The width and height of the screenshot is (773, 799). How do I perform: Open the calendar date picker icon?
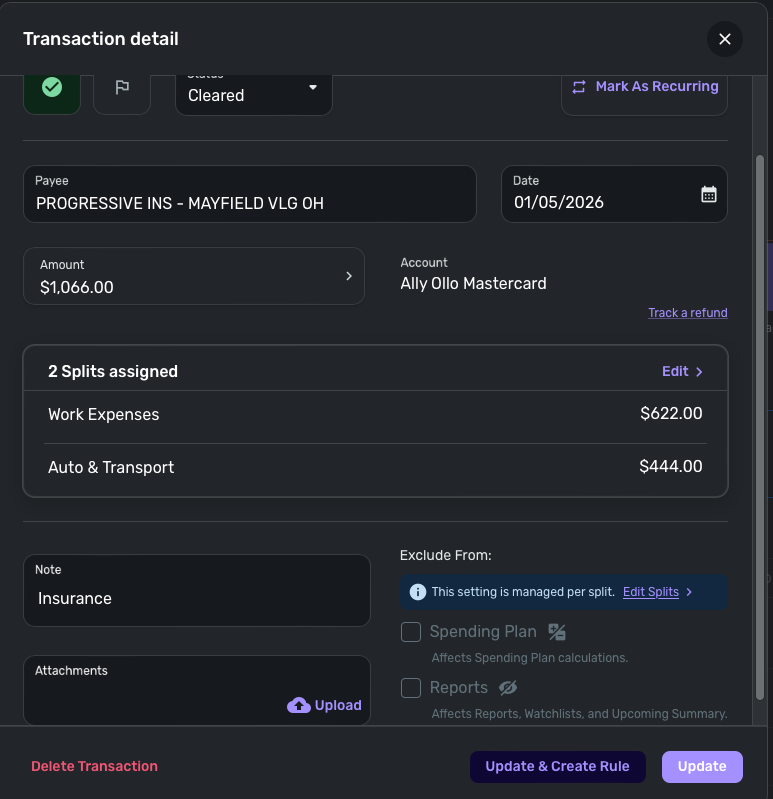[x=709, y=194]
